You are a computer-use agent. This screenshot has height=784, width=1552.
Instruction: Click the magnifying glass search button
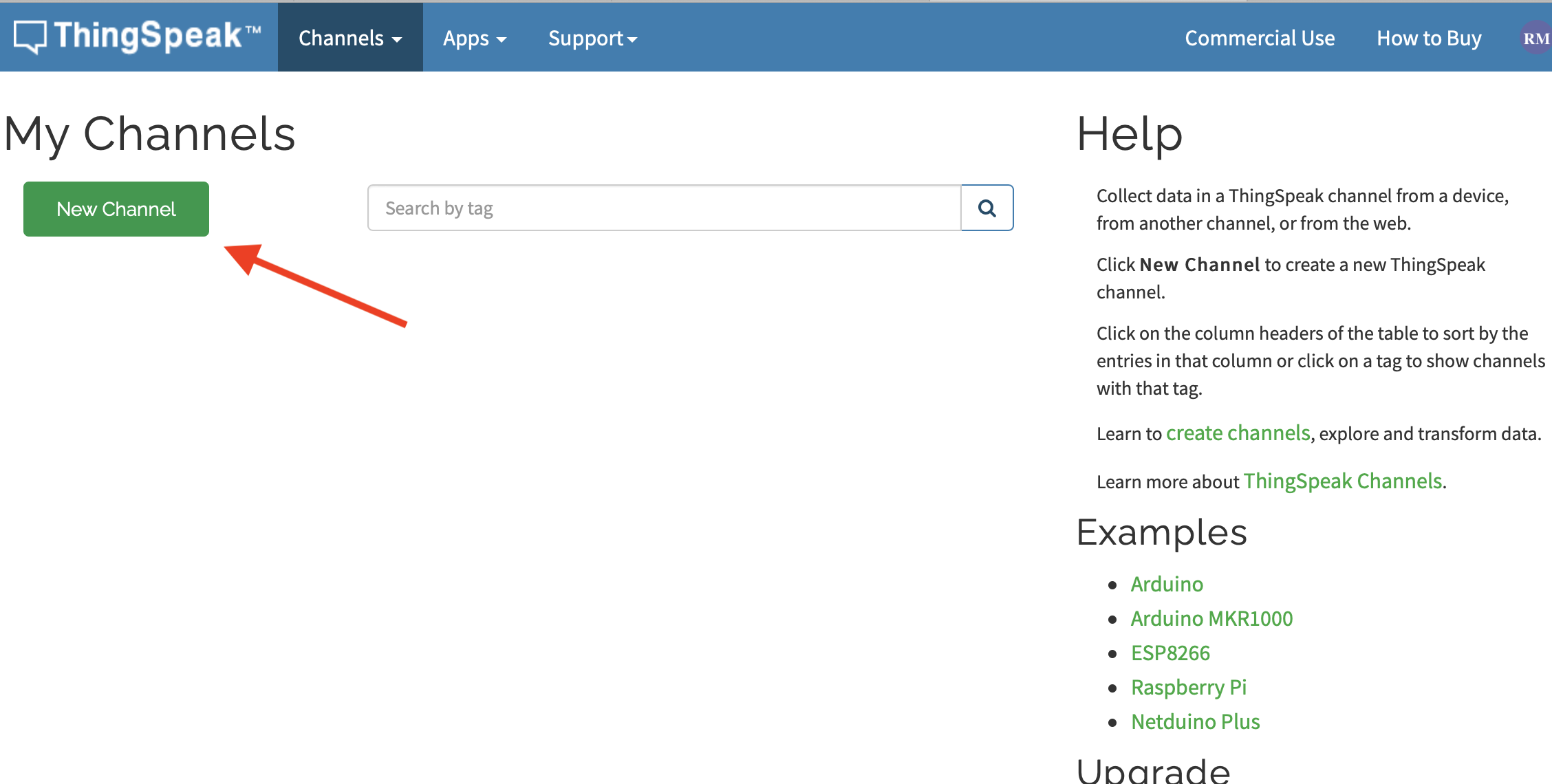point(987,208)
